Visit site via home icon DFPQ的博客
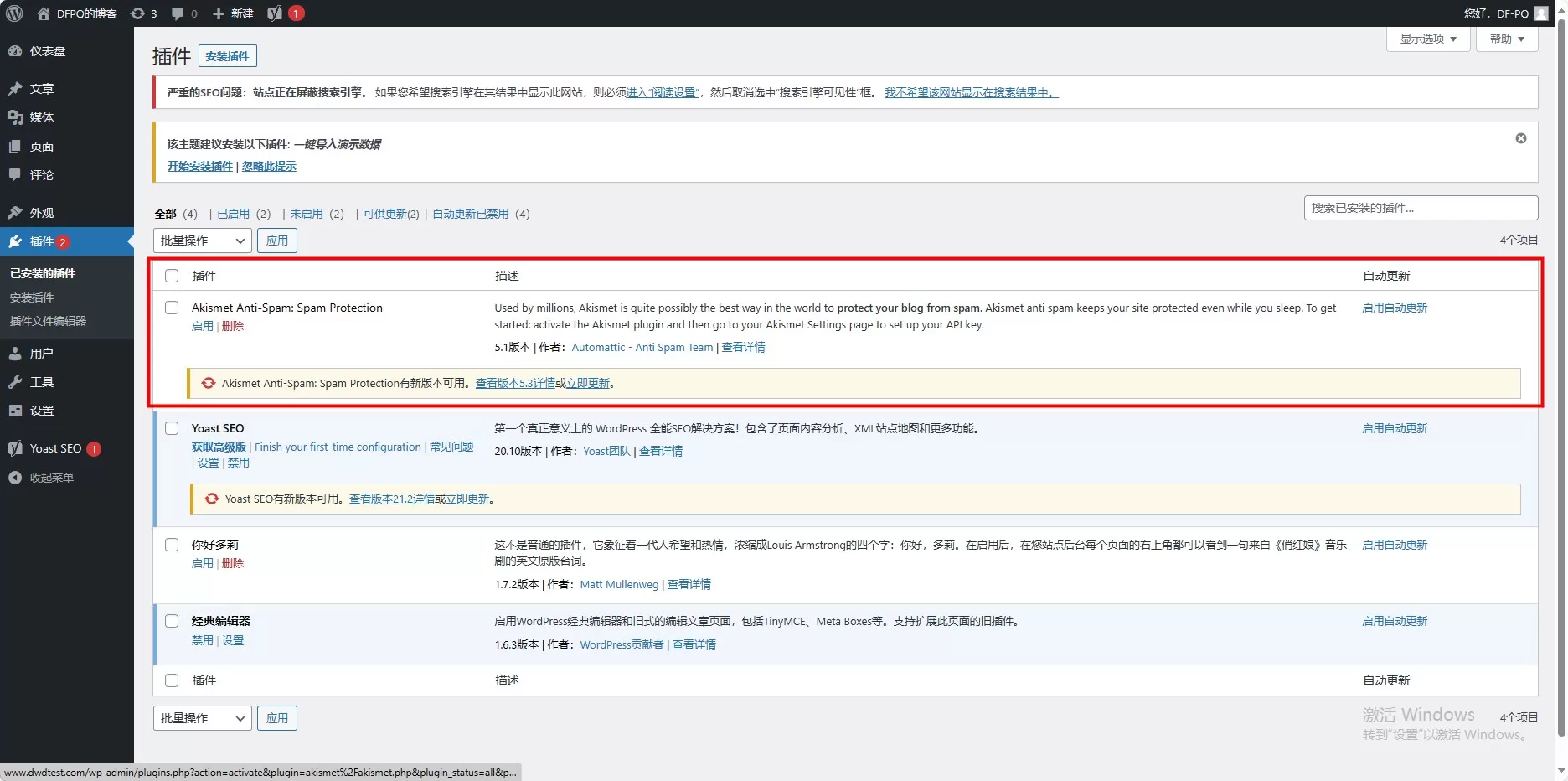The height and width of the screenshot is (781, 1568). point(44,13)
